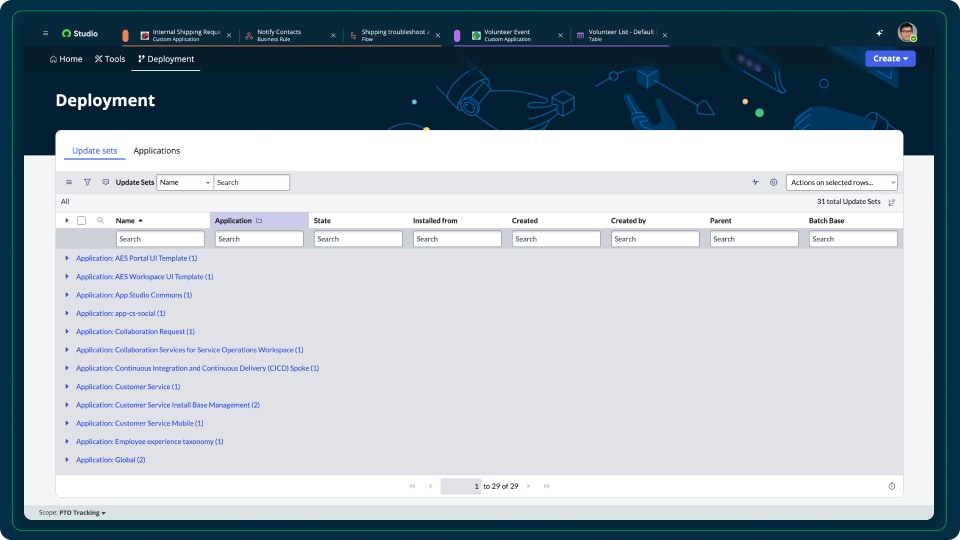The width and height of the screenshot is (960, 540).
Task: Open the user profile avatar
Action: click(x=906, y=33)
